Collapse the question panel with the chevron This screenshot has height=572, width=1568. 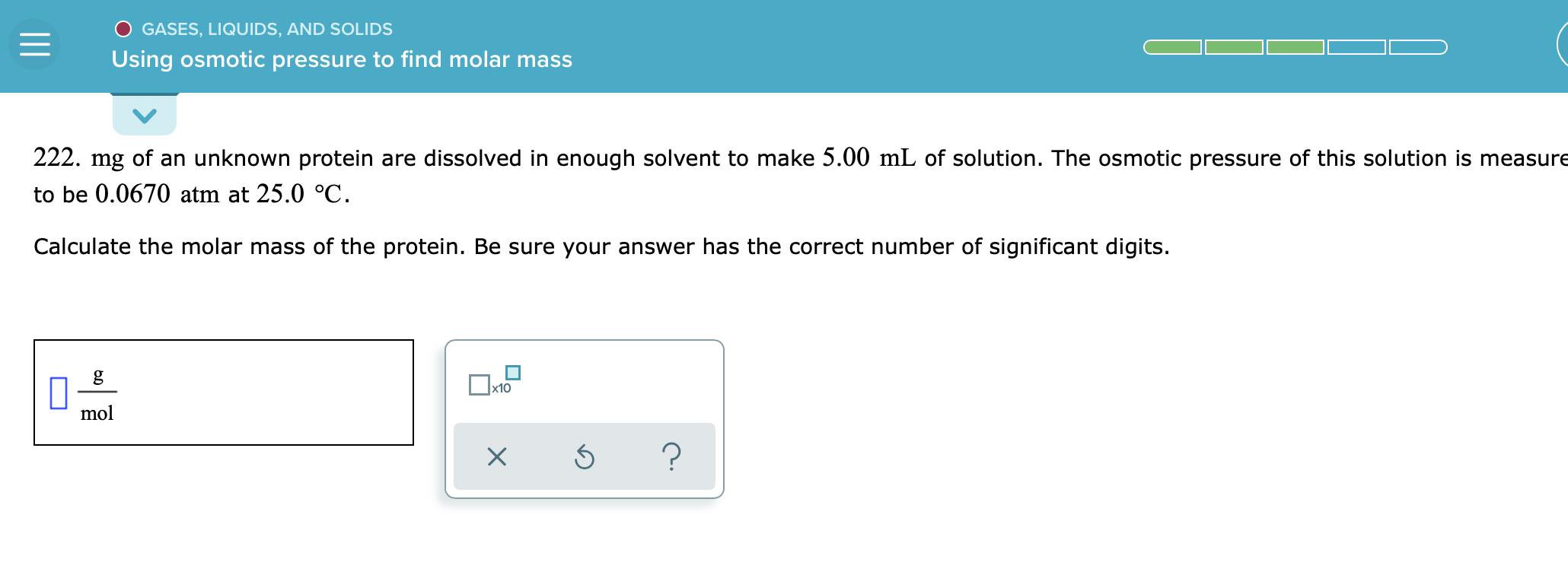coord(144,115)
